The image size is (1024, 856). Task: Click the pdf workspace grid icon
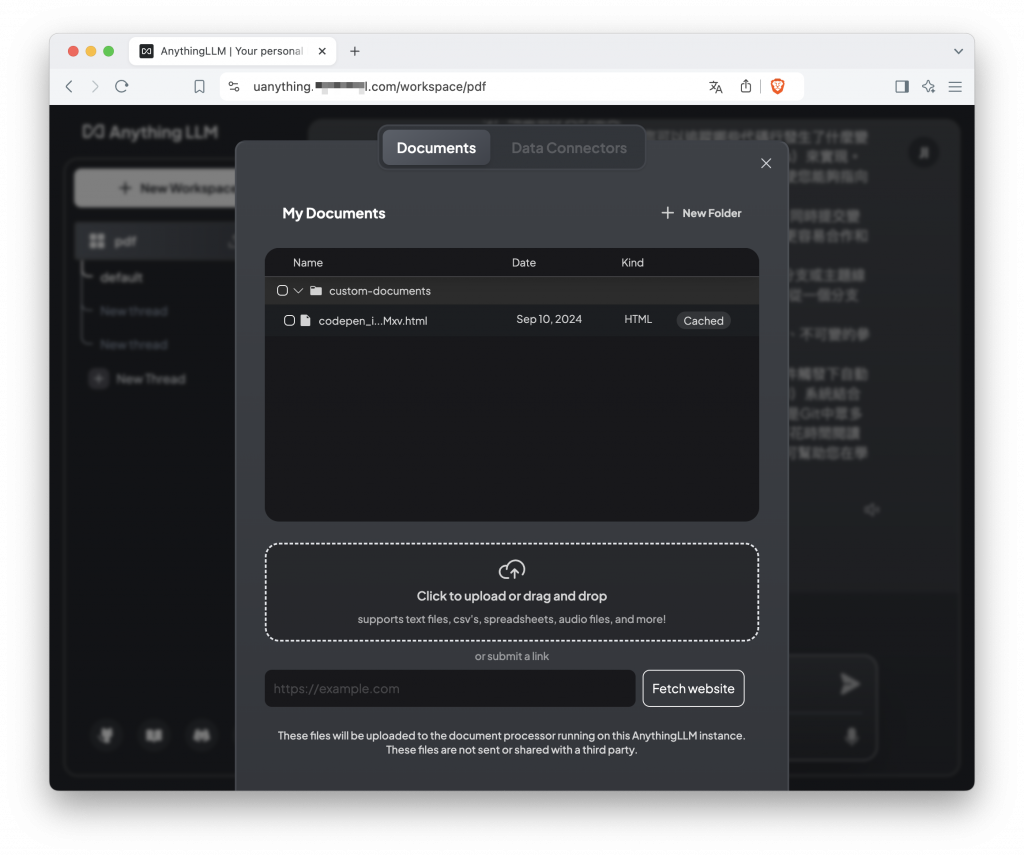pyautogui.click(x=97, y=241)
